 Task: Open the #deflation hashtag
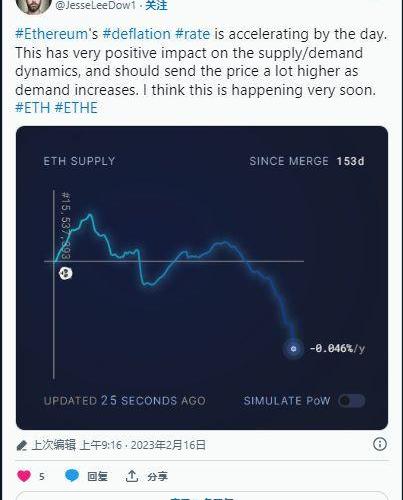coord(137,34)
